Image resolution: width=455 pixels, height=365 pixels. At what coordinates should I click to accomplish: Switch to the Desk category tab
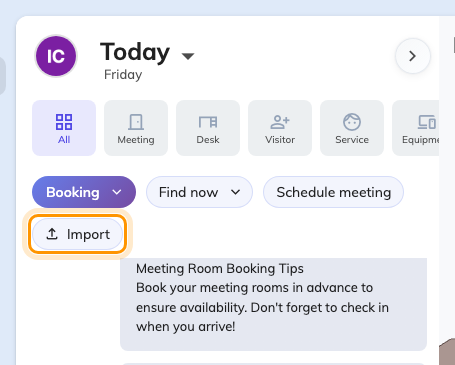coord(208,128)
